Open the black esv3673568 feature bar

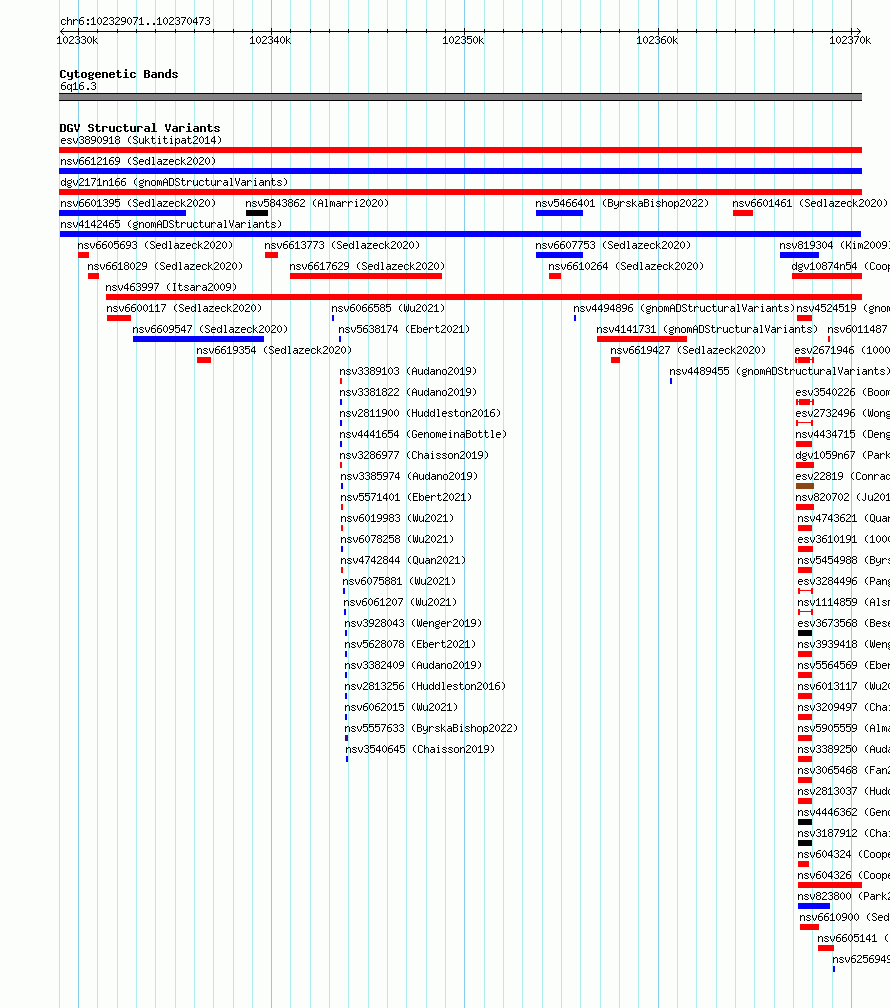[x=804, y=633]
